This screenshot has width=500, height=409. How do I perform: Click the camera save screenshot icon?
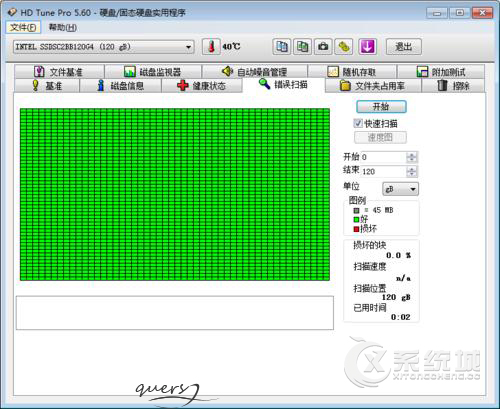323,47
